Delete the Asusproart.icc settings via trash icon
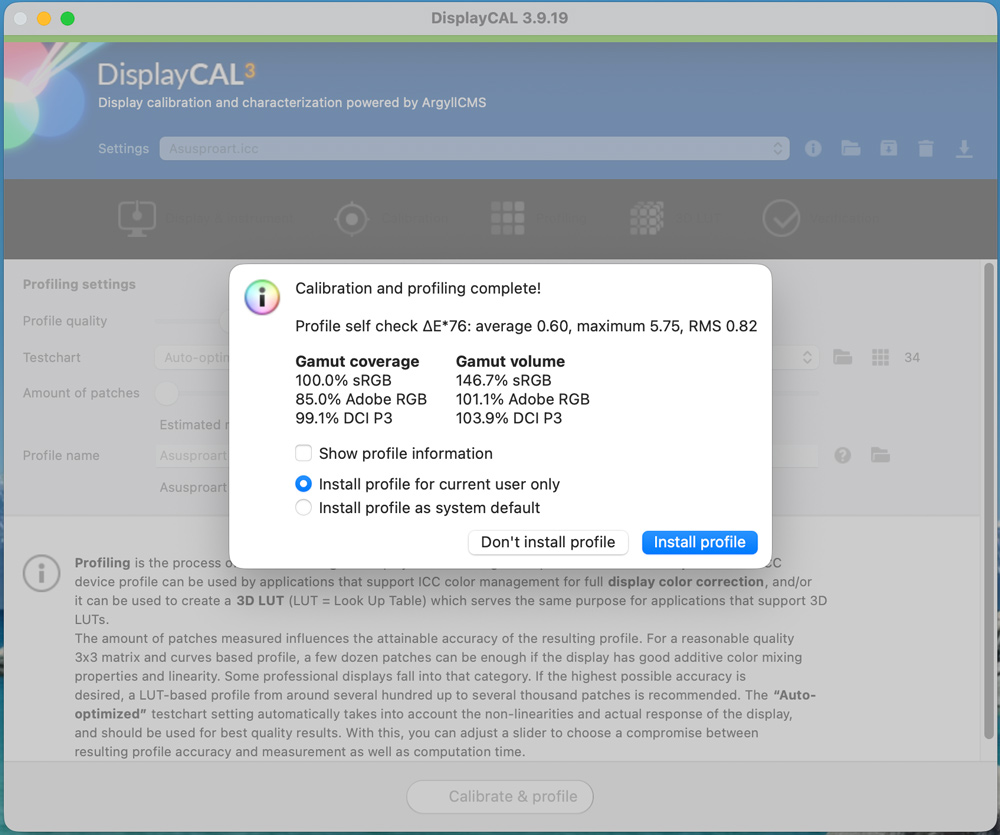 [926, 149]
